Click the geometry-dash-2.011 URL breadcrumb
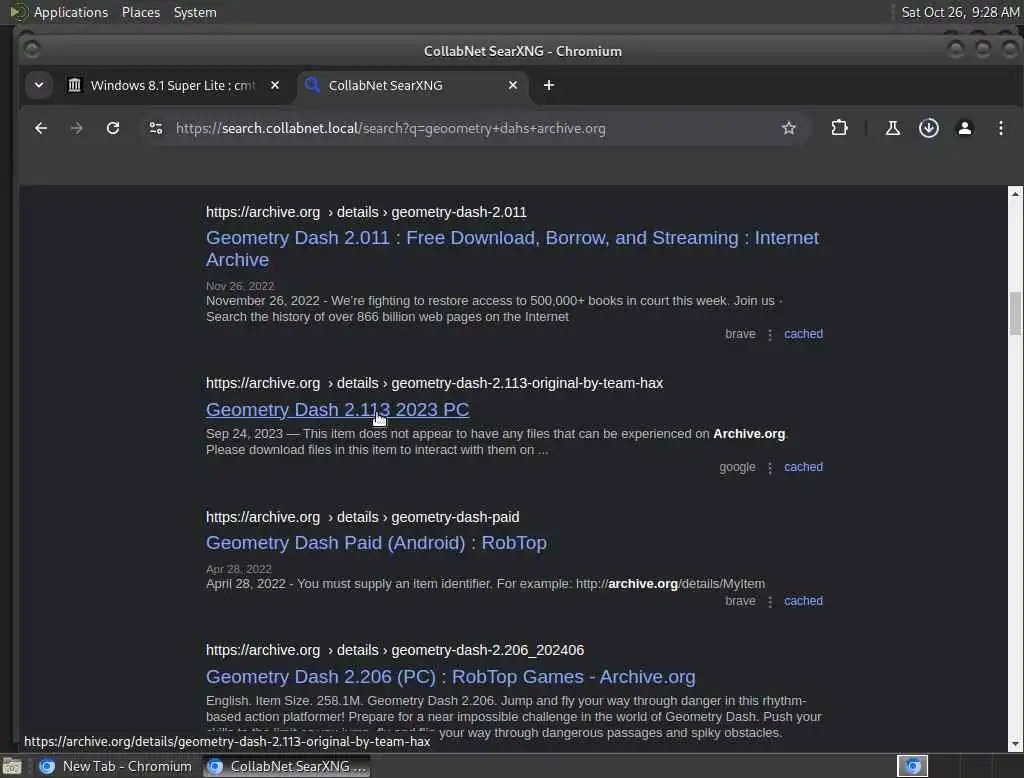The width and height of the screenshot is (1024, 778). [x=366, y=212]
